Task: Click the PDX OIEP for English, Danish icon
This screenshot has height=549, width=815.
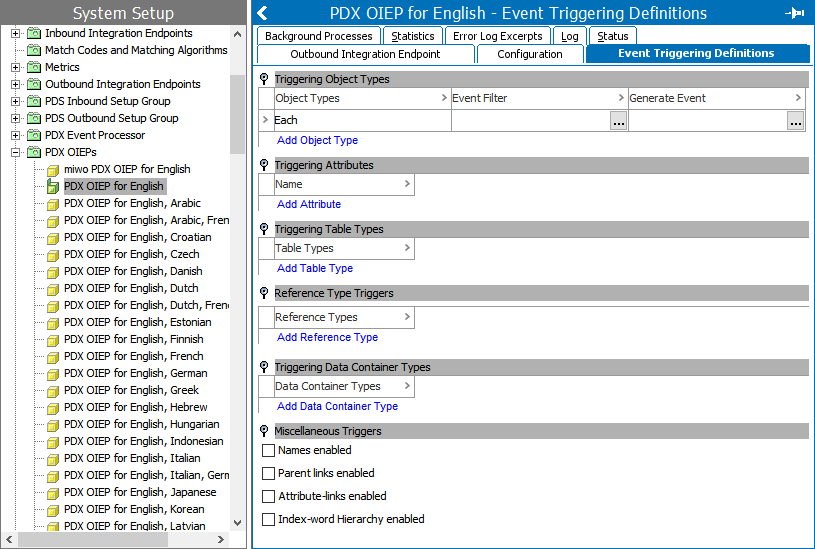Action: [x=52, y=272]
